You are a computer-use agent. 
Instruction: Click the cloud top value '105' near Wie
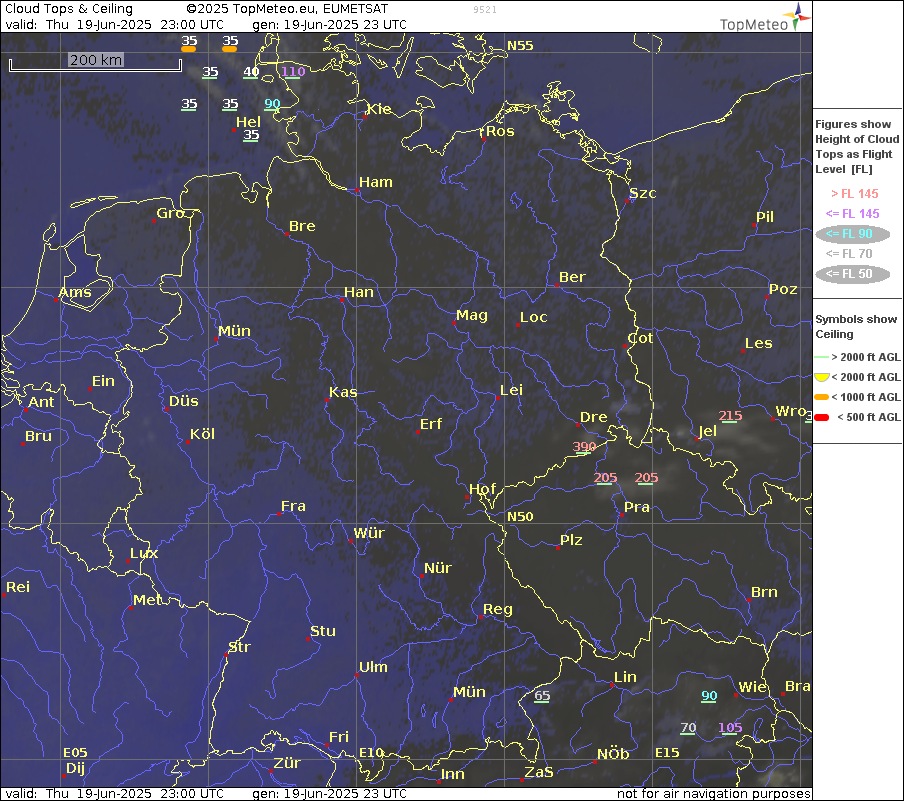[730, 728]
